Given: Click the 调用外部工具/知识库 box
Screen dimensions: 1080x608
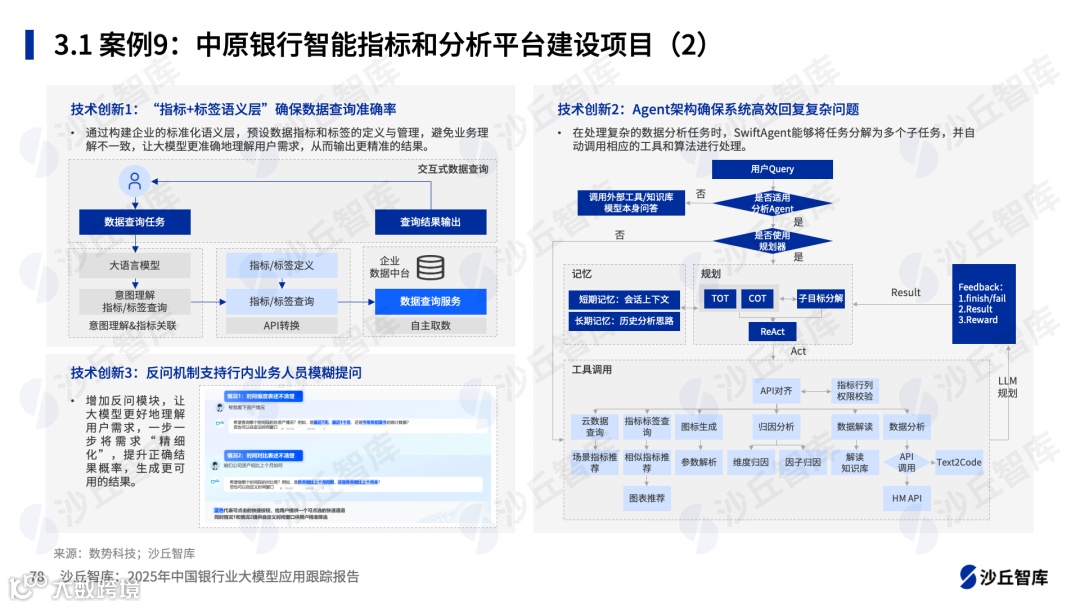Looking at the screenshot, I should (x=631, y=202).
